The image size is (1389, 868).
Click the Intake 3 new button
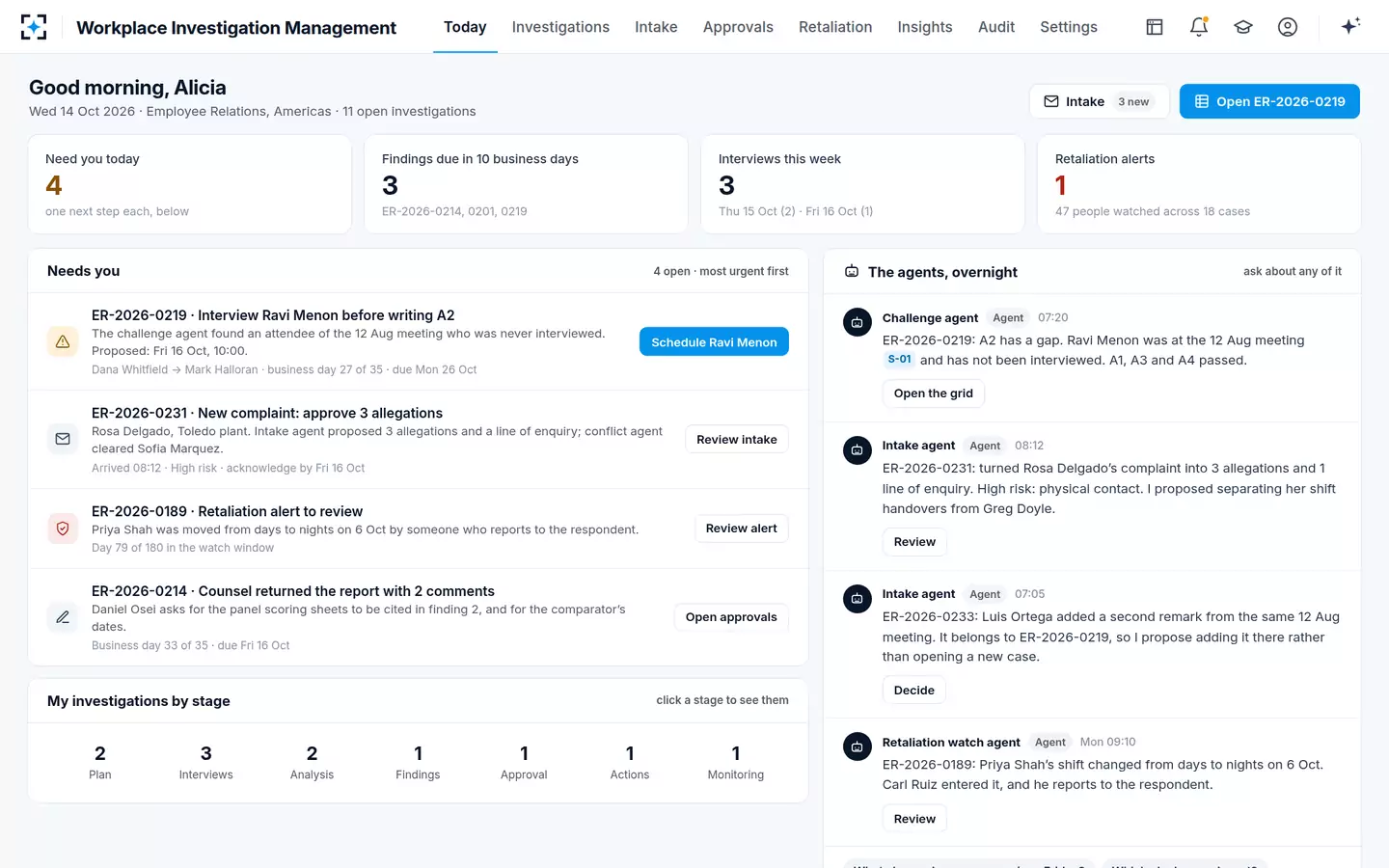click(x=1100, y=101)
